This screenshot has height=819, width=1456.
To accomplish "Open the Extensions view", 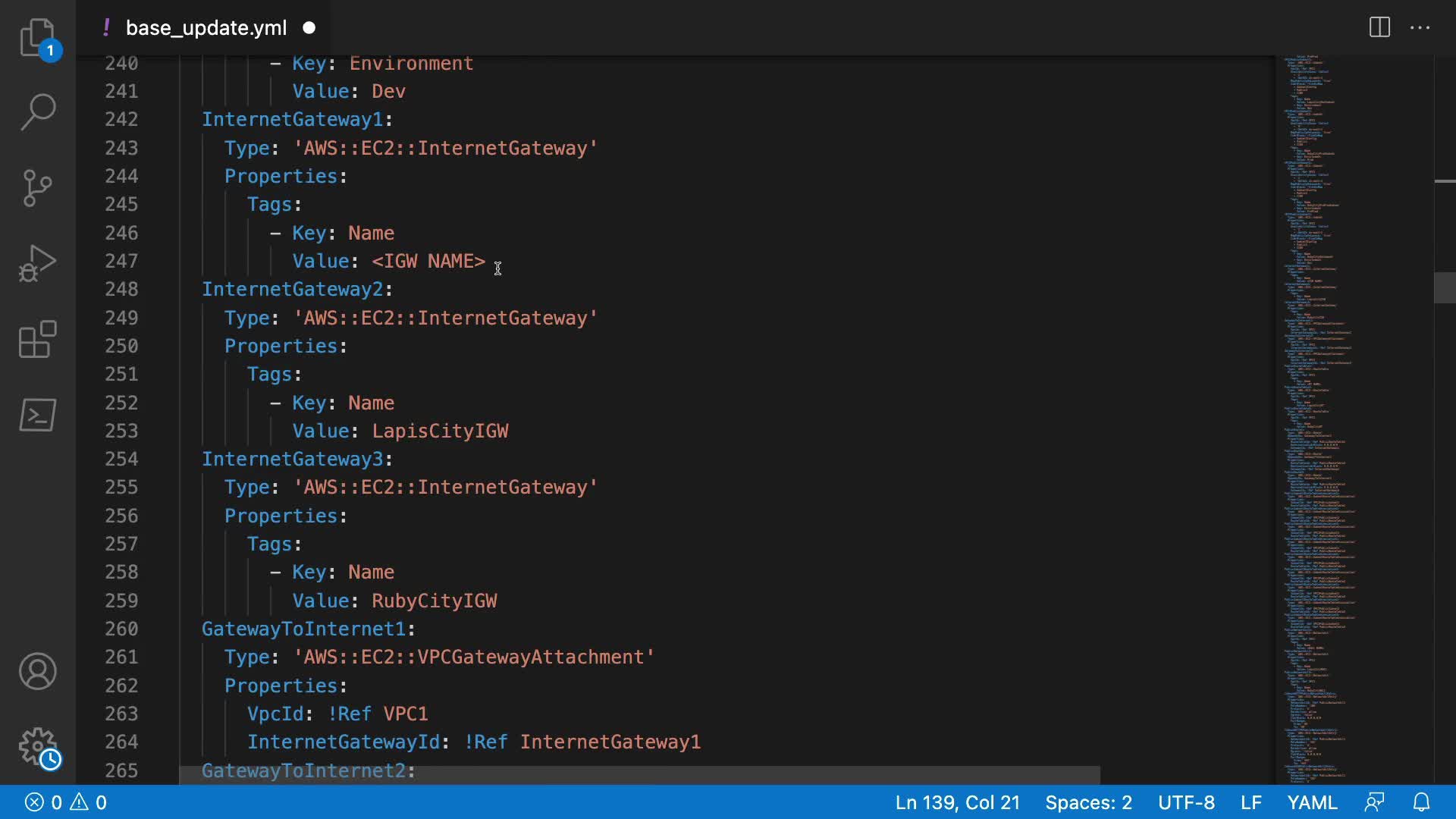I will tap(37, 339).
